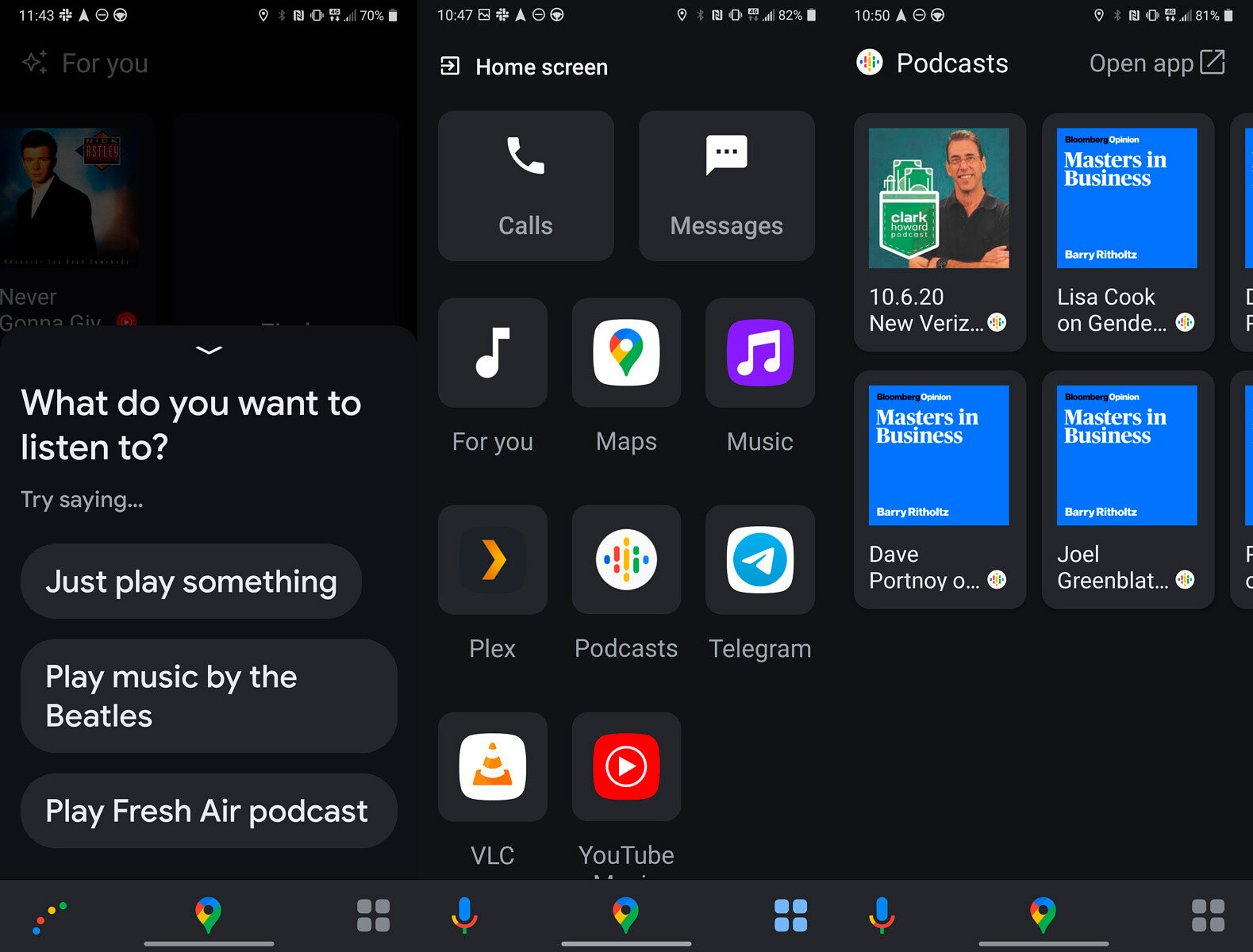1253x952 pixels.
Task: Select the Rick Astley album artwork
Action: [70, 198]
